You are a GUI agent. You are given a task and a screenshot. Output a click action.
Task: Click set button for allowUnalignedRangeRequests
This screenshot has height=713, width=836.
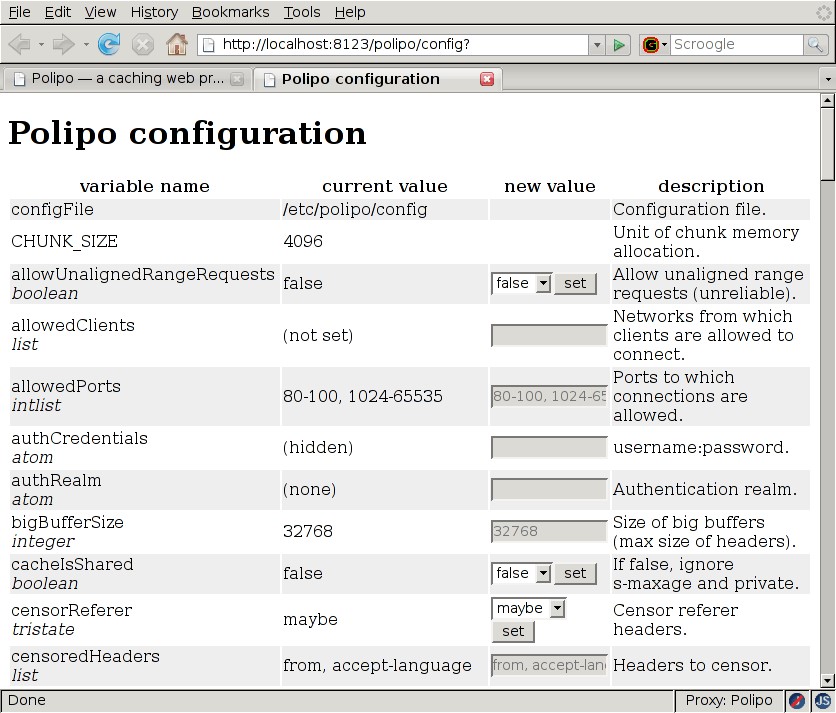(575, 283)
